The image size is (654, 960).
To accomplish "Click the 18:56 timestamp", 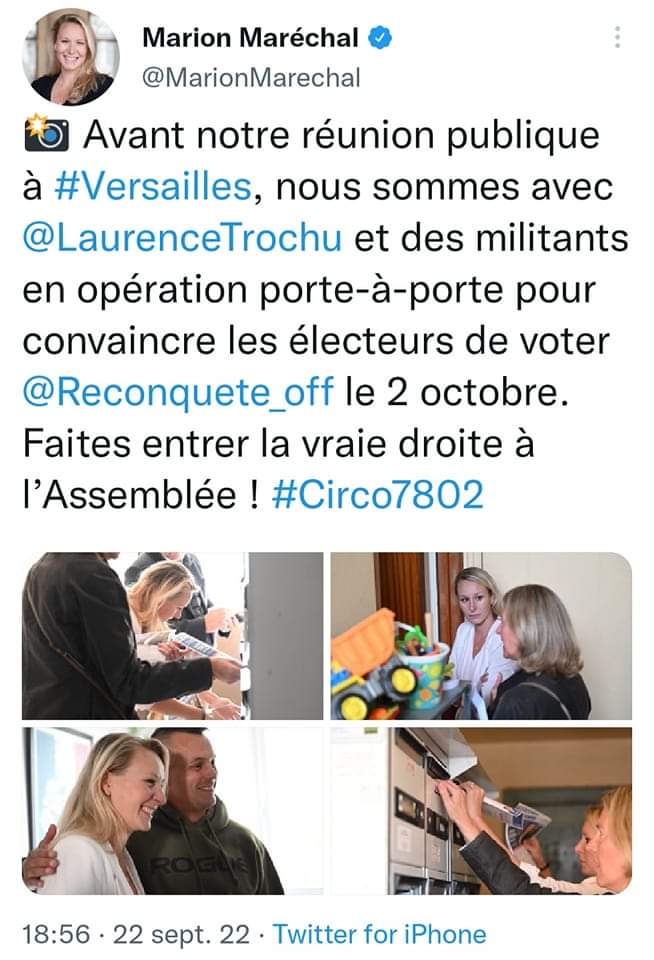I will pos(56,935).
